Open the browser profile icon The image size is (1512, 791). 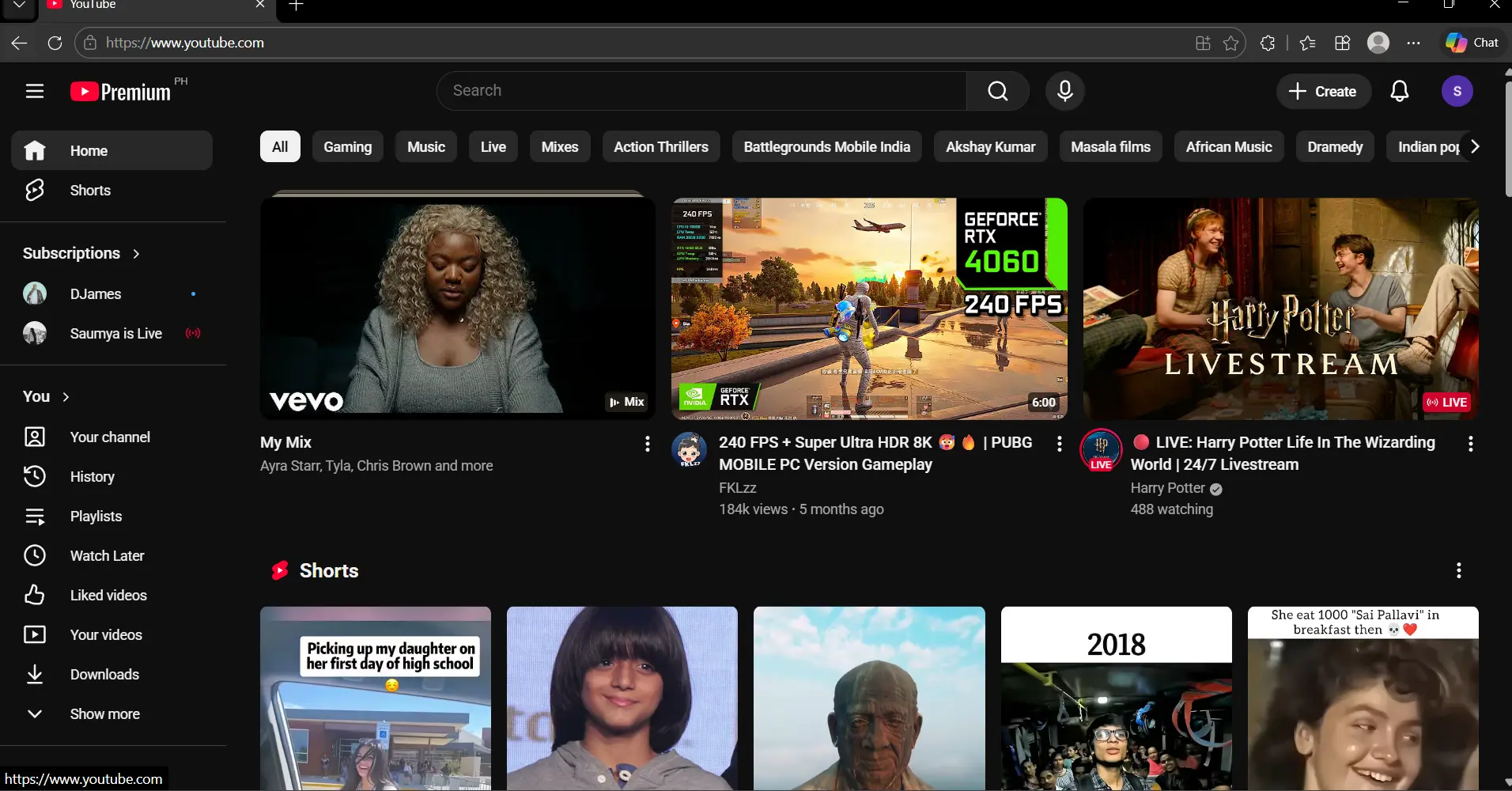tap(1378, 43)
